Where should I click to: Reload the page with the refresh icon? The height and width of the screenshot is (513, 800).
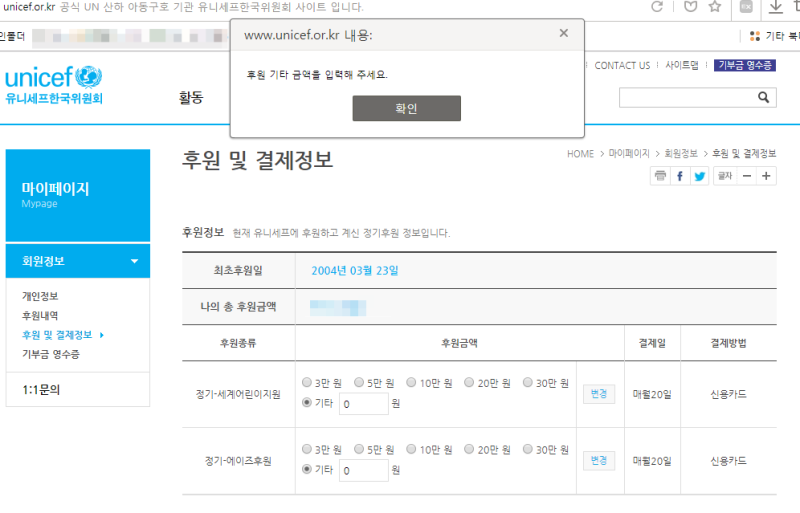[x=657, y=7]
